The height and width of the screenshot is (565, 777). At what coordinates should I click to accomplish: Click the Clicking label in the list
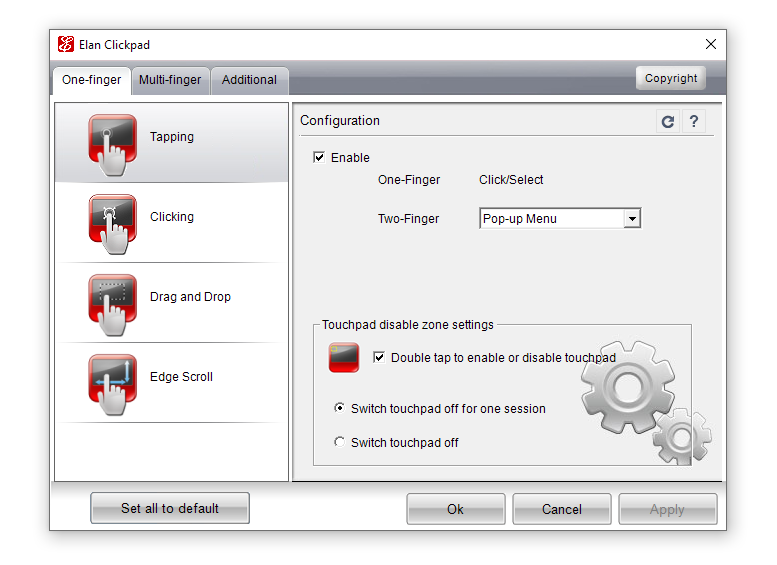(172, 217)
